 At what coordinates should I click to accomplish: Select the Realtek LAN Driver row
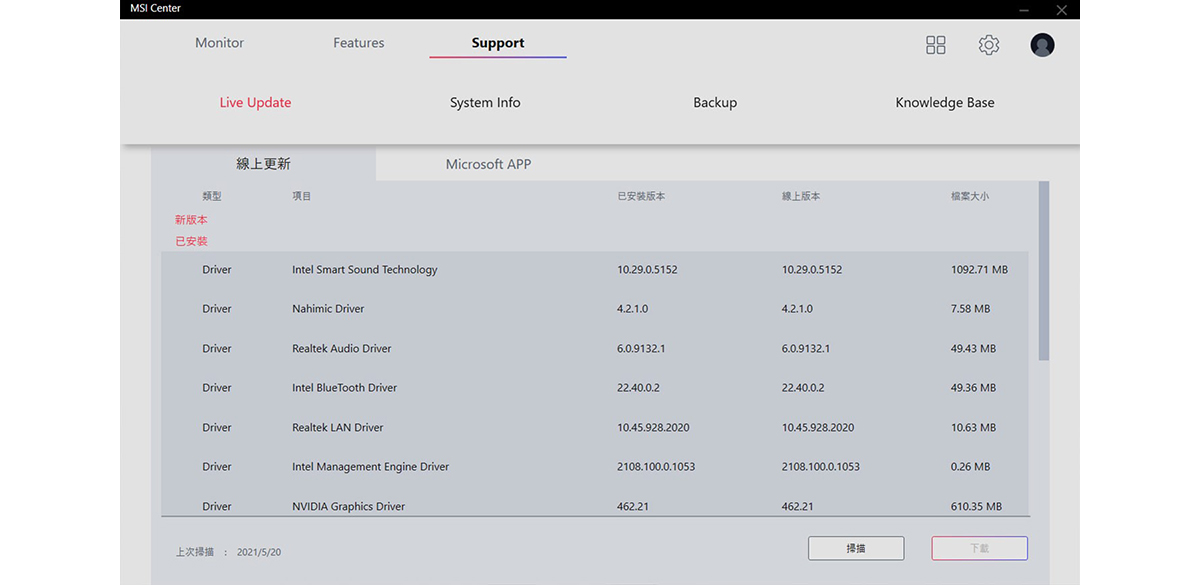(595, 428)
